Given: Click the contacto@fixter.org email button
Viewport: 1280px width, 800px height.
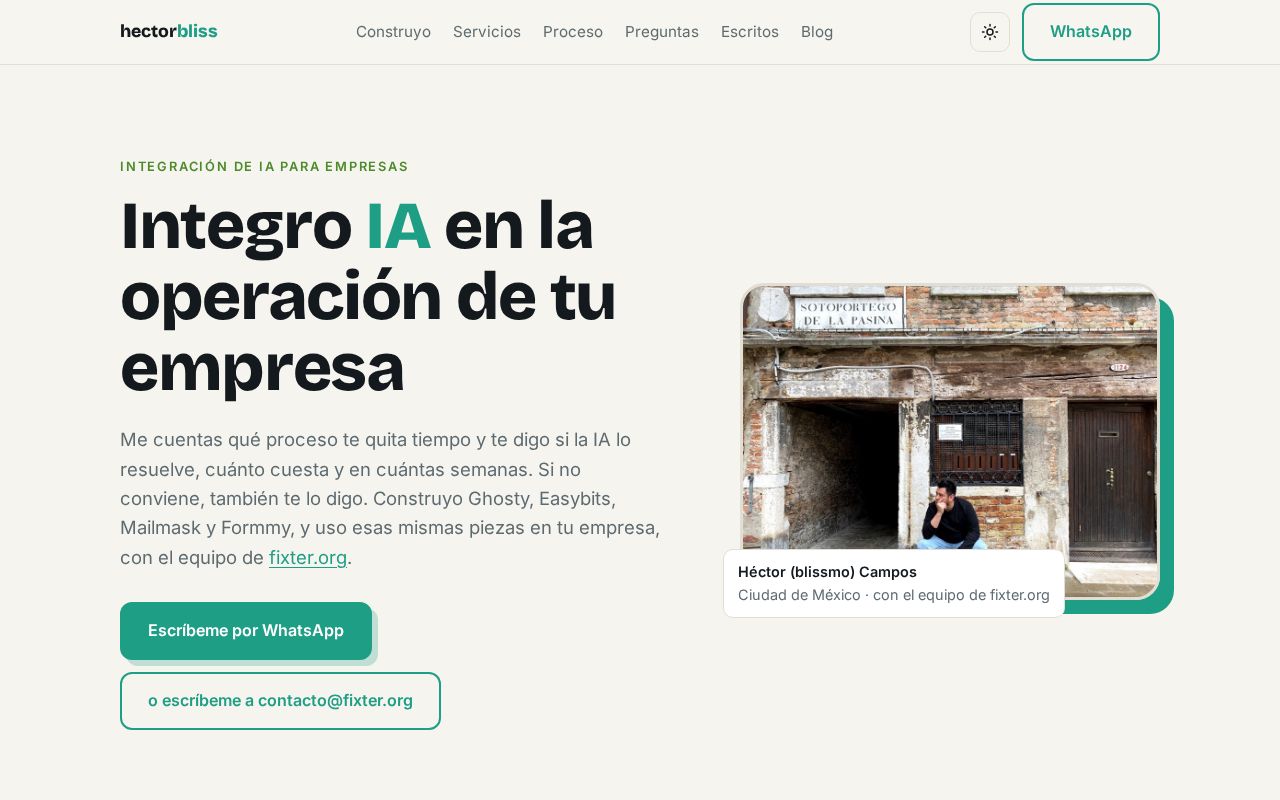Looking at the screenshot, I should [280, 701].
